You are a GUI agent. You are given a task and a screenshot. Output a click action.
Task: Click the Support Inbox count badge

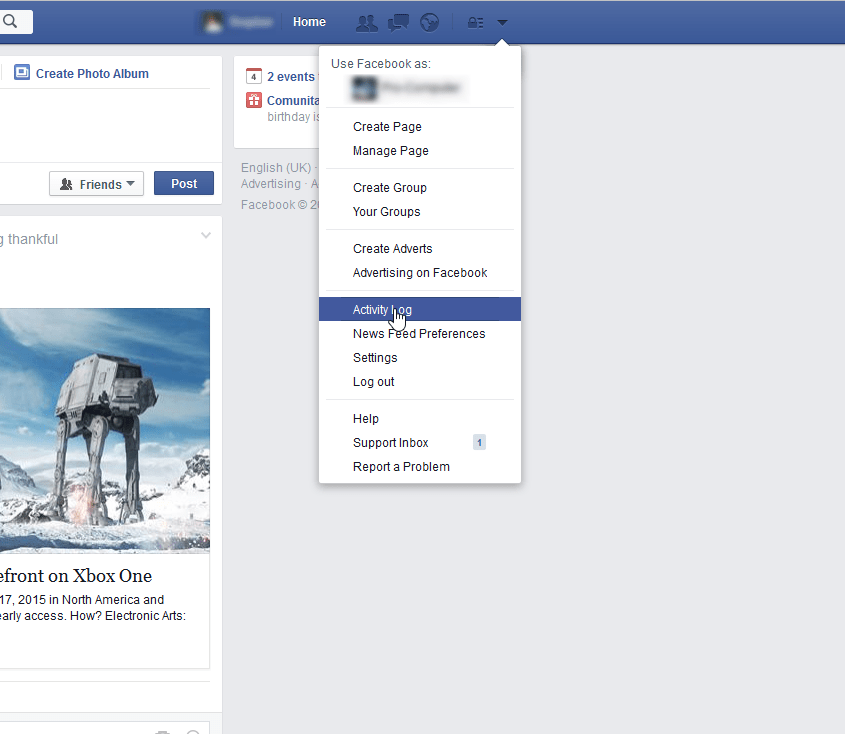(x=479, y=442)
